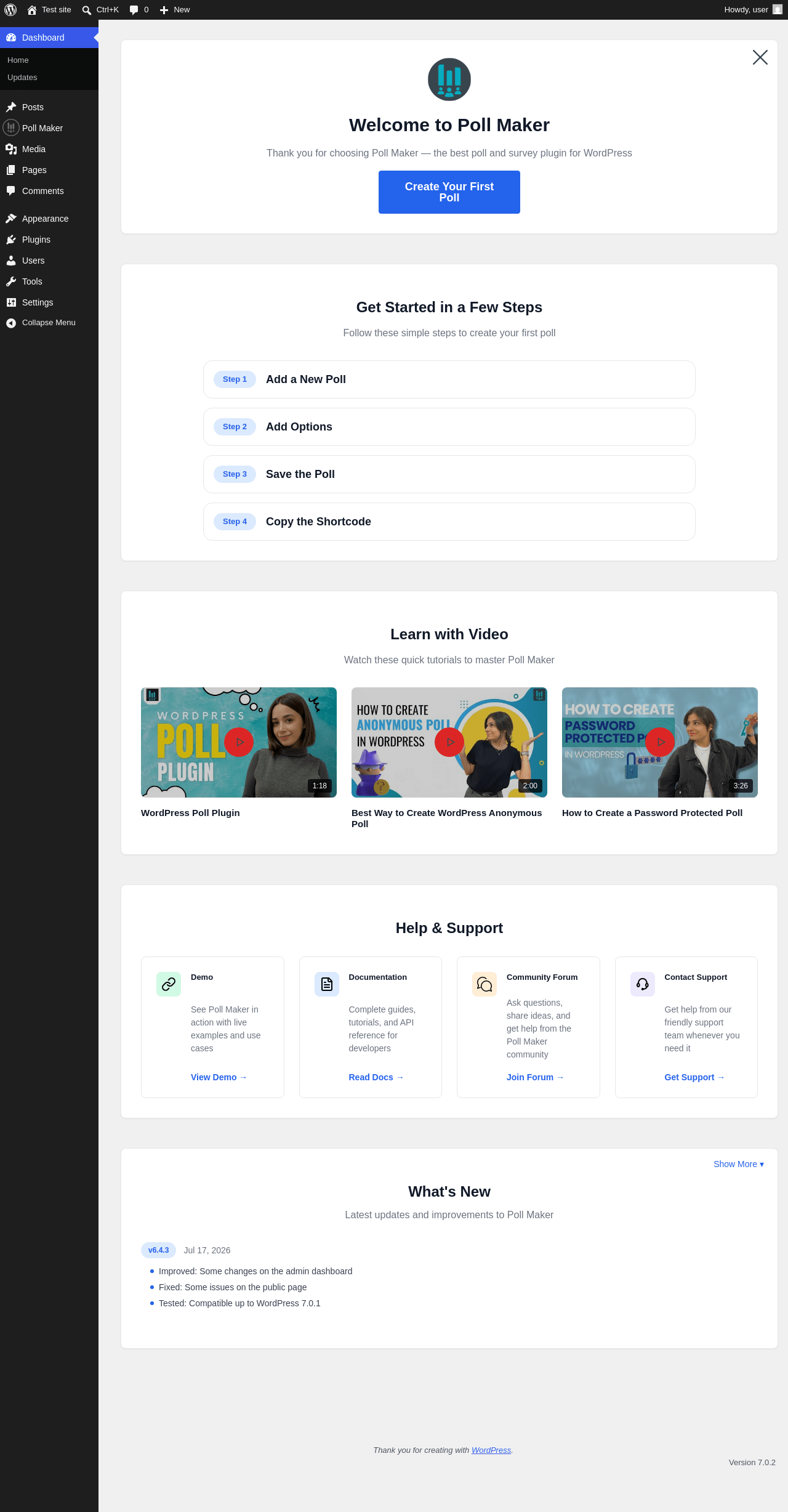Click the plus icon next to New
The width and height of the screenshot is (788, 1512).
(x=164, y=10)
